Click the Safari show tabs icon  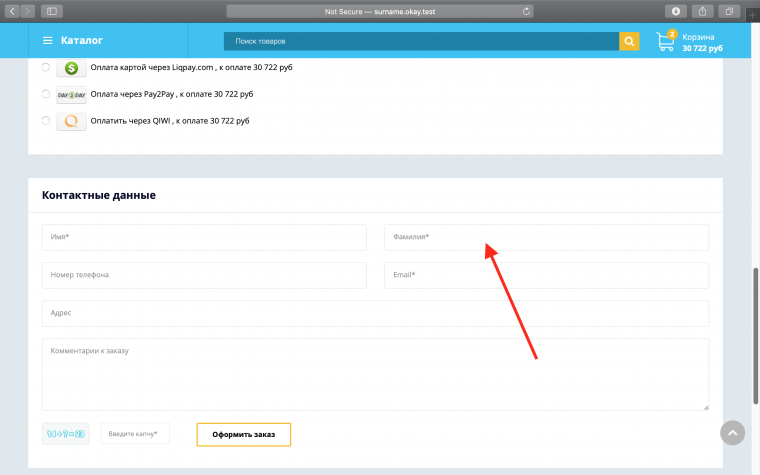(730, 11)
